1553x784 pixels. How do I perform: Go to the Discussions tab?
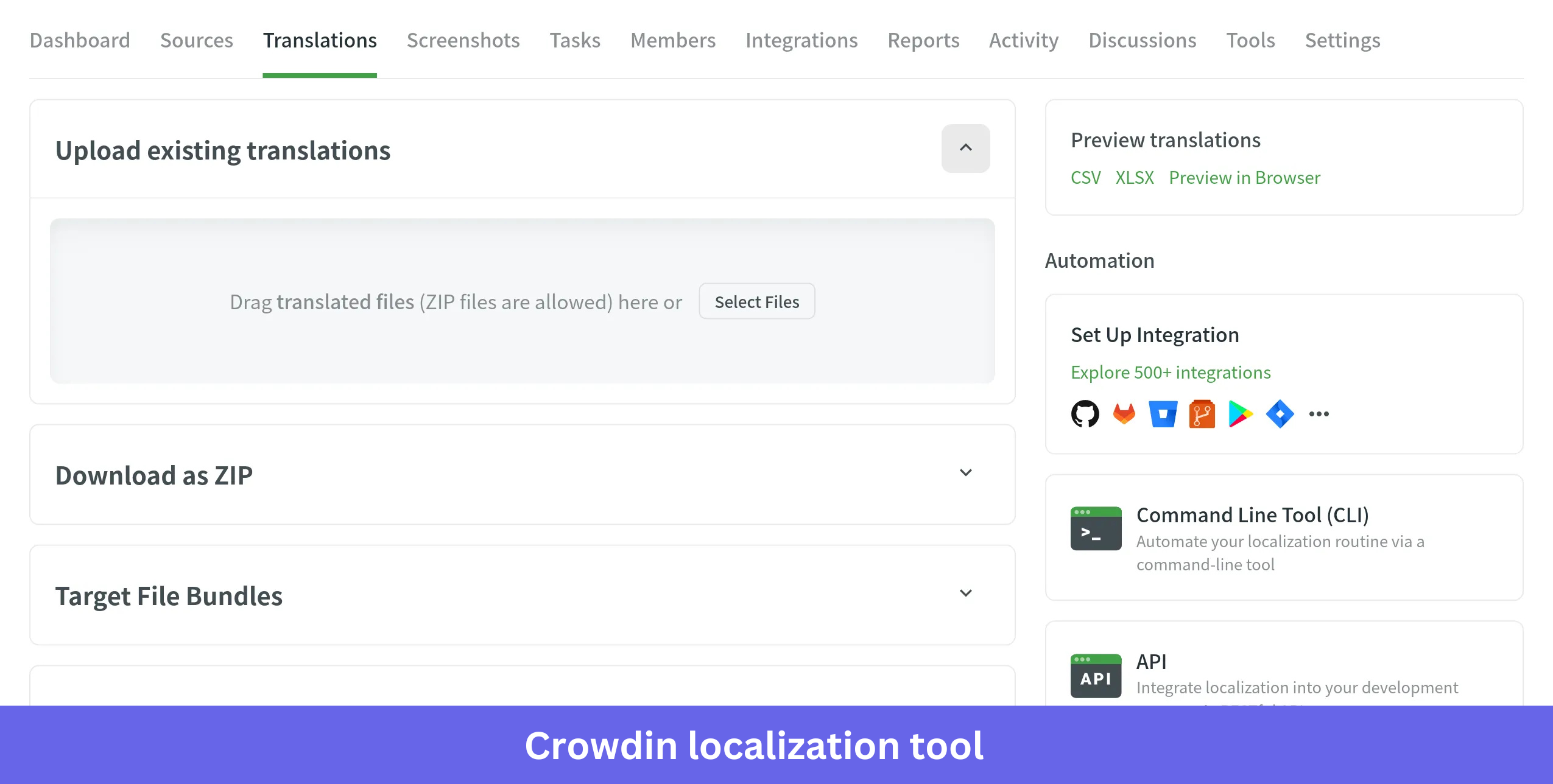tap(1143, 40)
